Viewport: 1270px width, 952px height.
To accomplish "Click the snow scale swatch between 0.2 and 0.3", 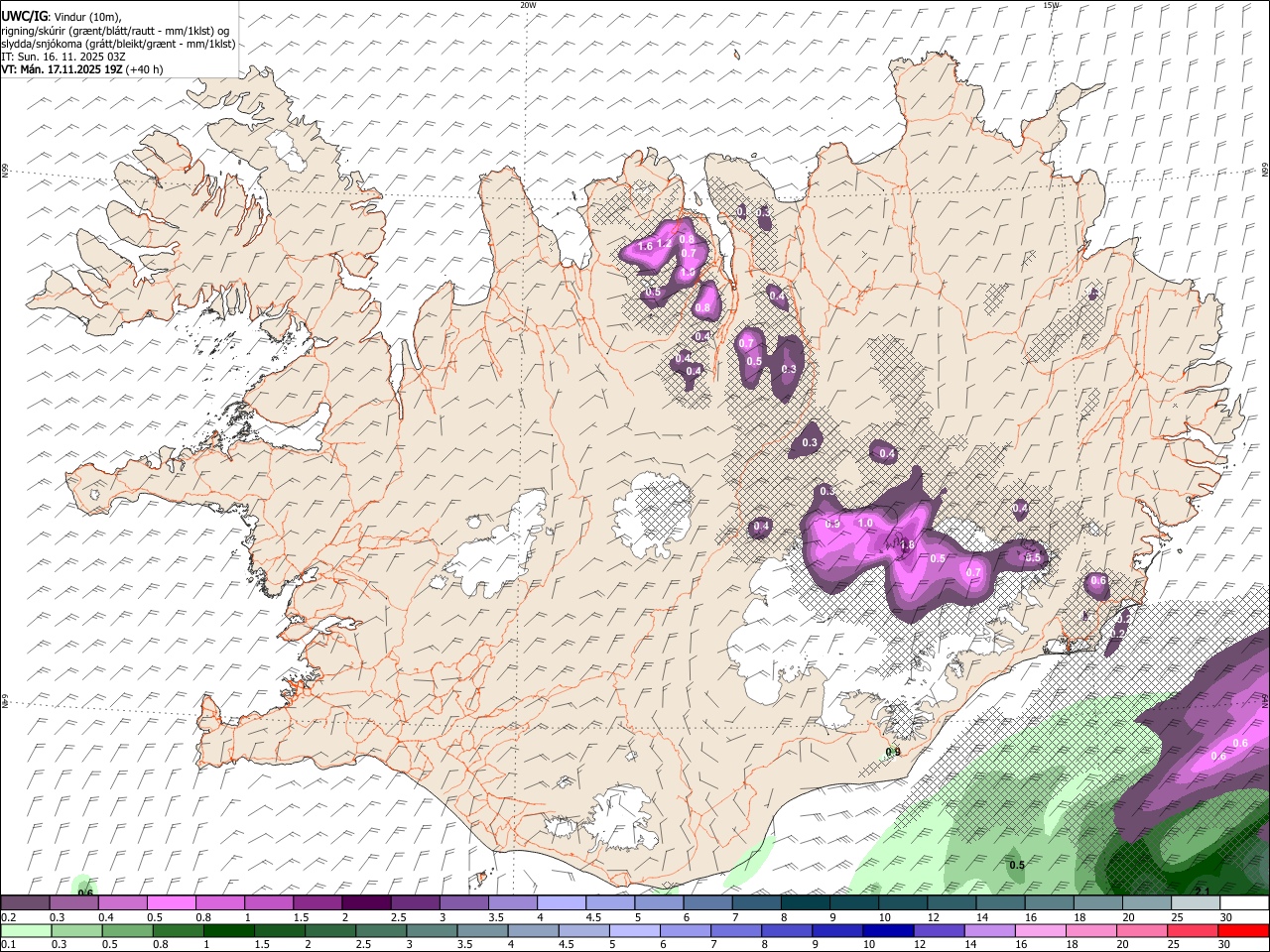I will [25, 903].
